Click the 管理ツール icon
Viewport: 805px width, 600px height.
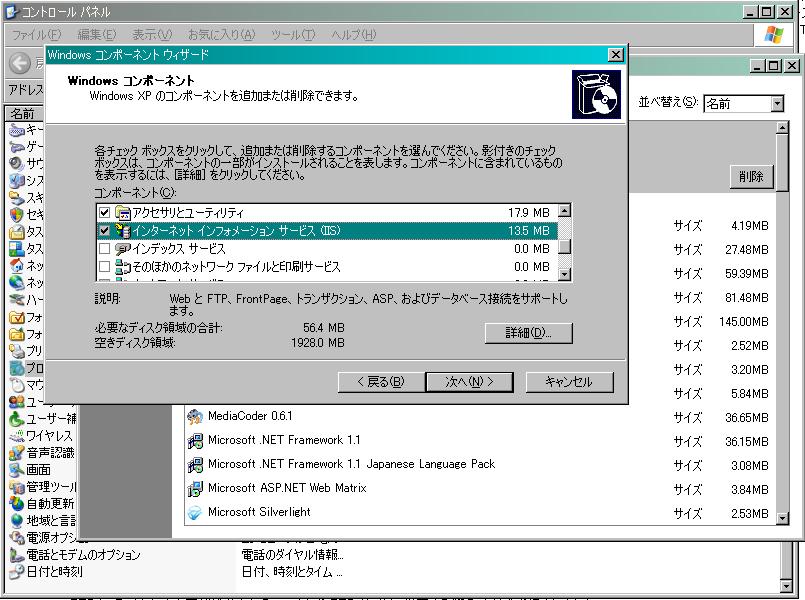[x=16, y=487]
